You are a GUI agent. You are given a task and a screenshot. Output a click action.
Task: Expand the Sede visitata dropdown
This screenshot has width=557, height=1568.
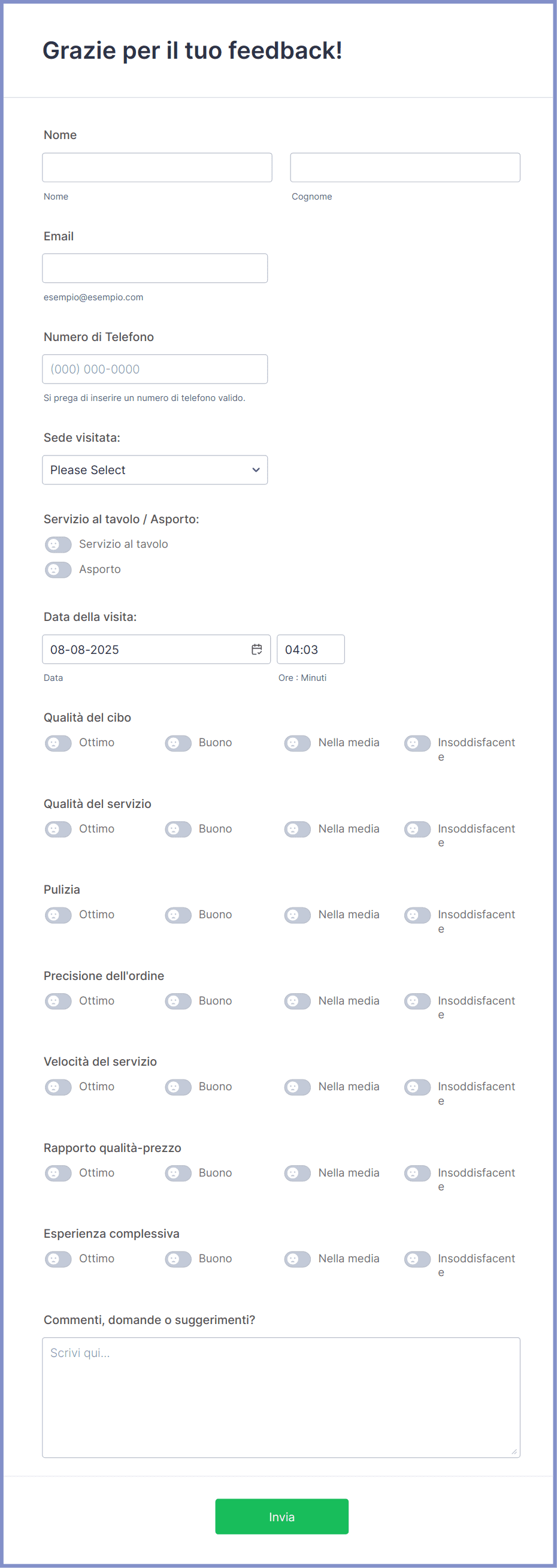point(155,470)
